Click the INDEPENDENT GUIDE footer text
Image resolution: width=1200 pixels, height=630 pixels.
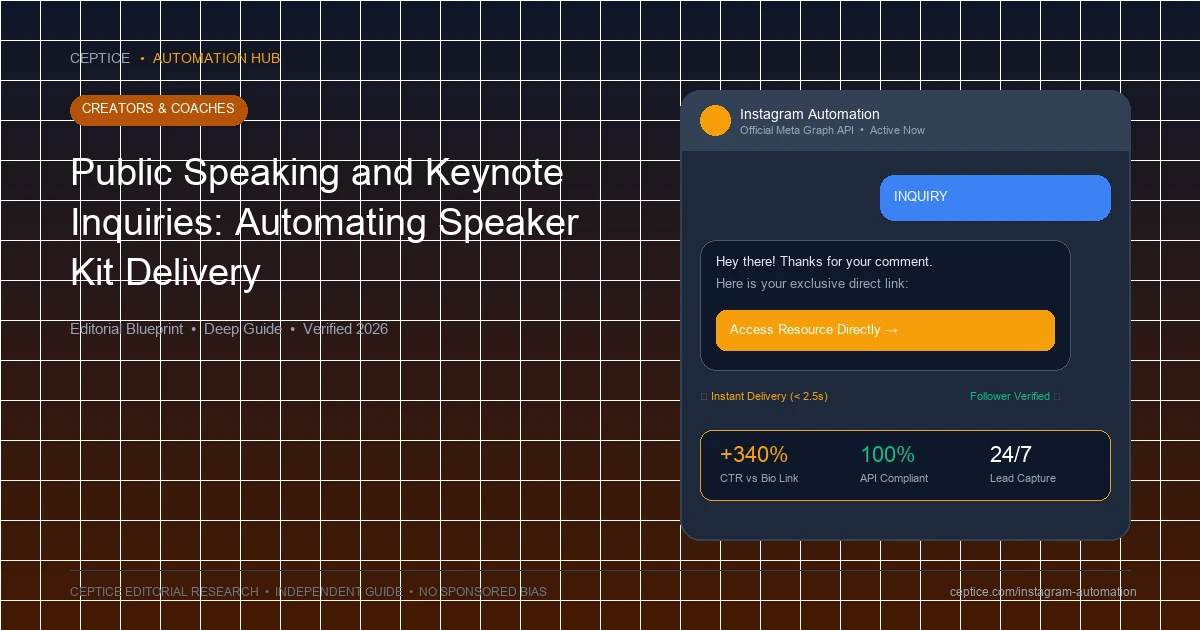coord(338,592)
